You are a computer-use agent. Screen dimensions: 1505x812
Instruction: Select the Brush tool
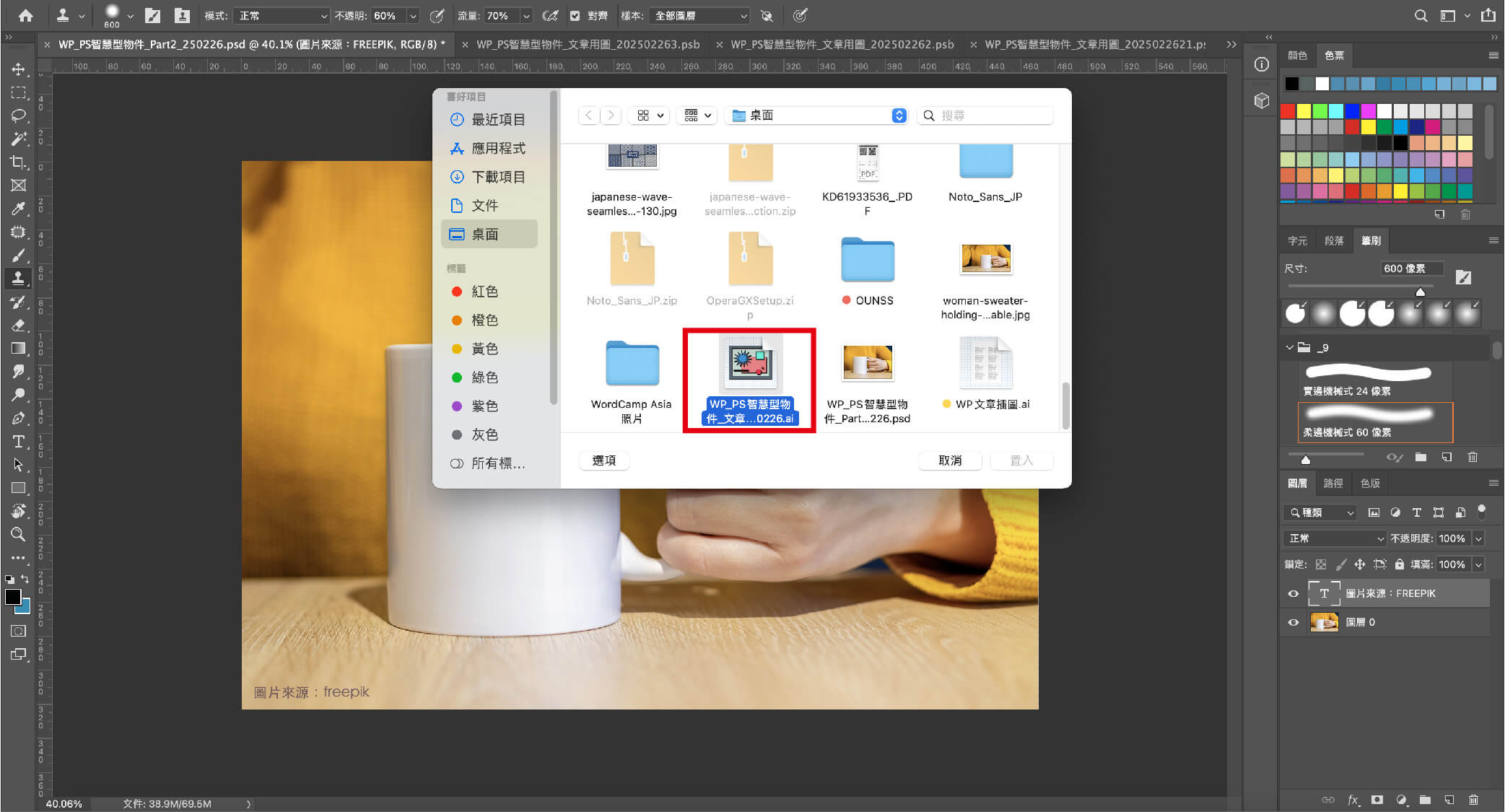18,256
